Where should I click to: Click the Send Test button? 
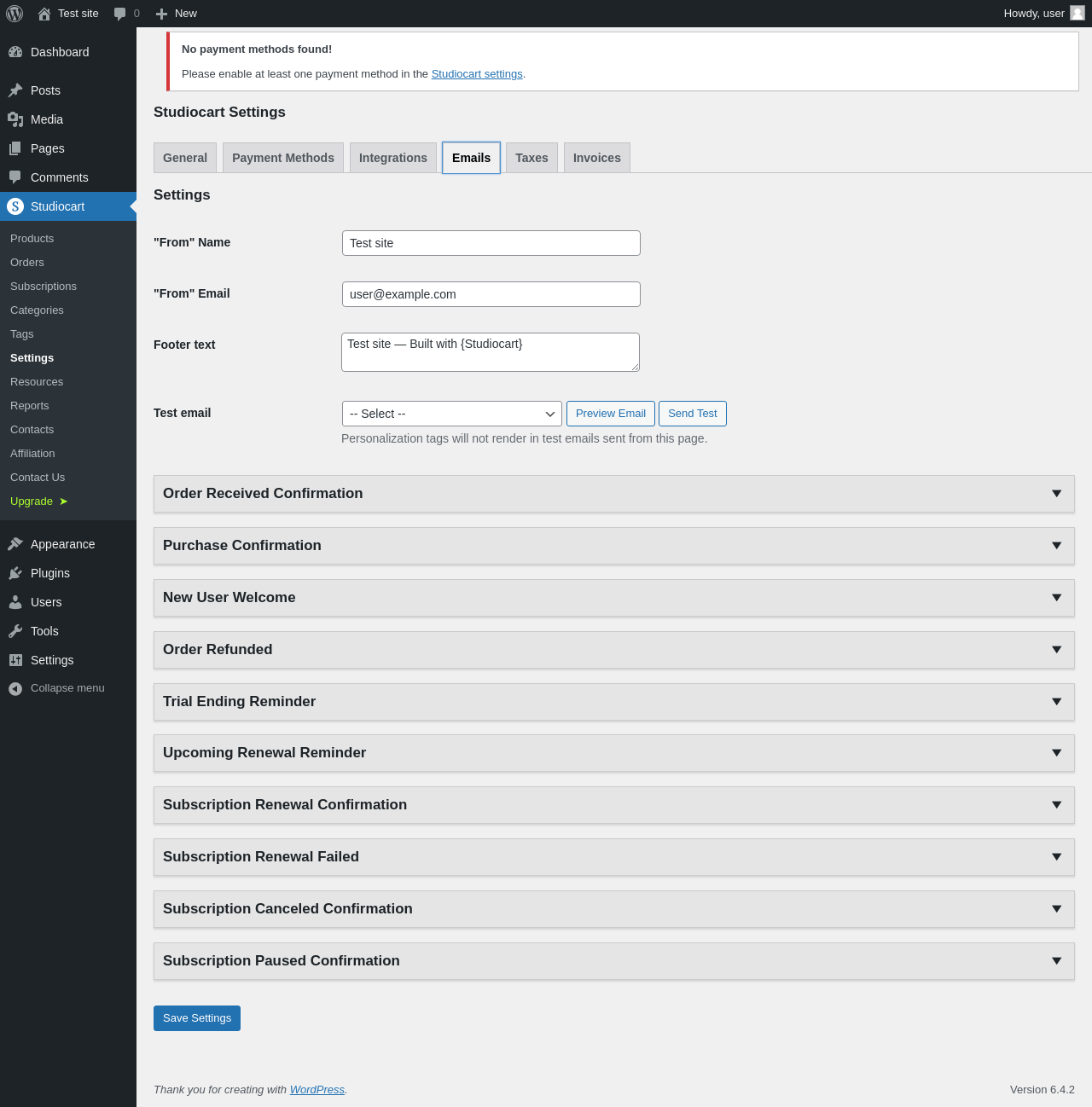click(x=693, y=414)
